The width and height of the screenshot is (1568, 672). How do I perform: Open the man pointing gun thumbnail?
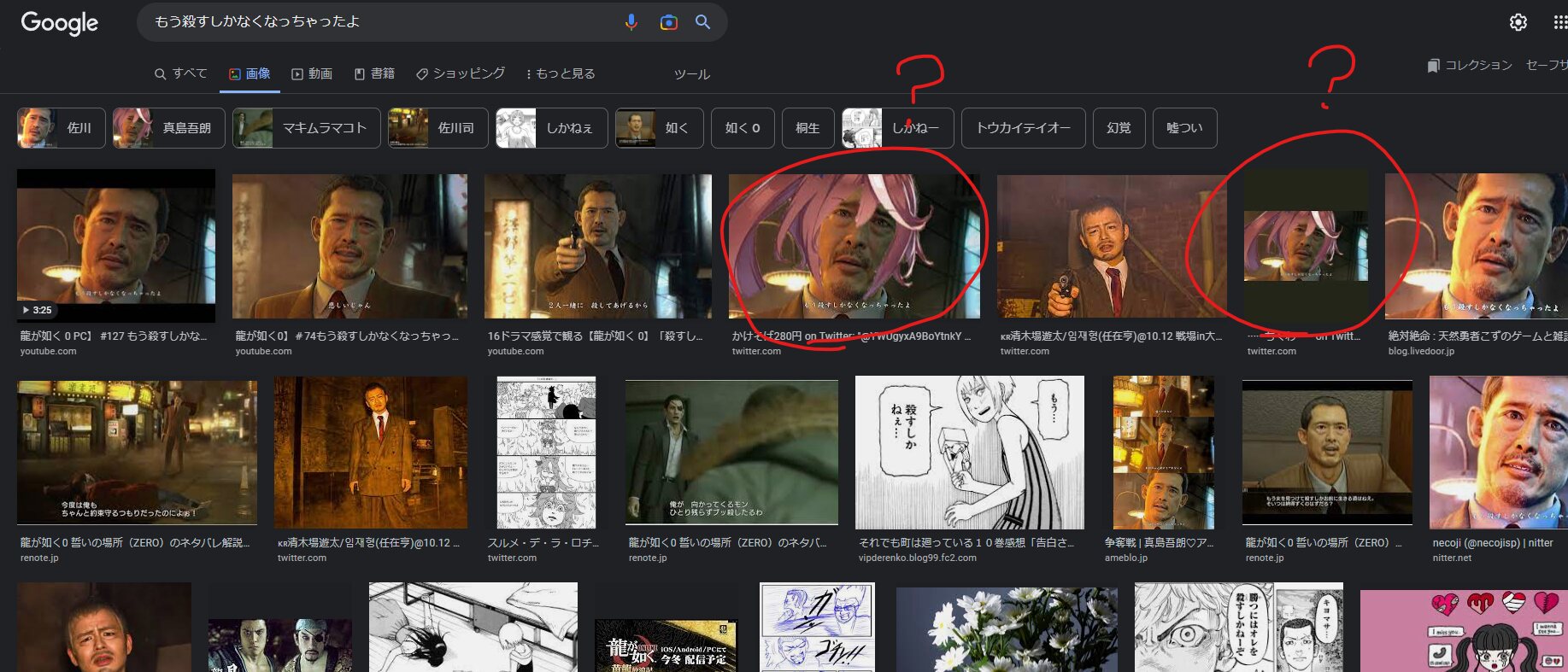[598, 246]
